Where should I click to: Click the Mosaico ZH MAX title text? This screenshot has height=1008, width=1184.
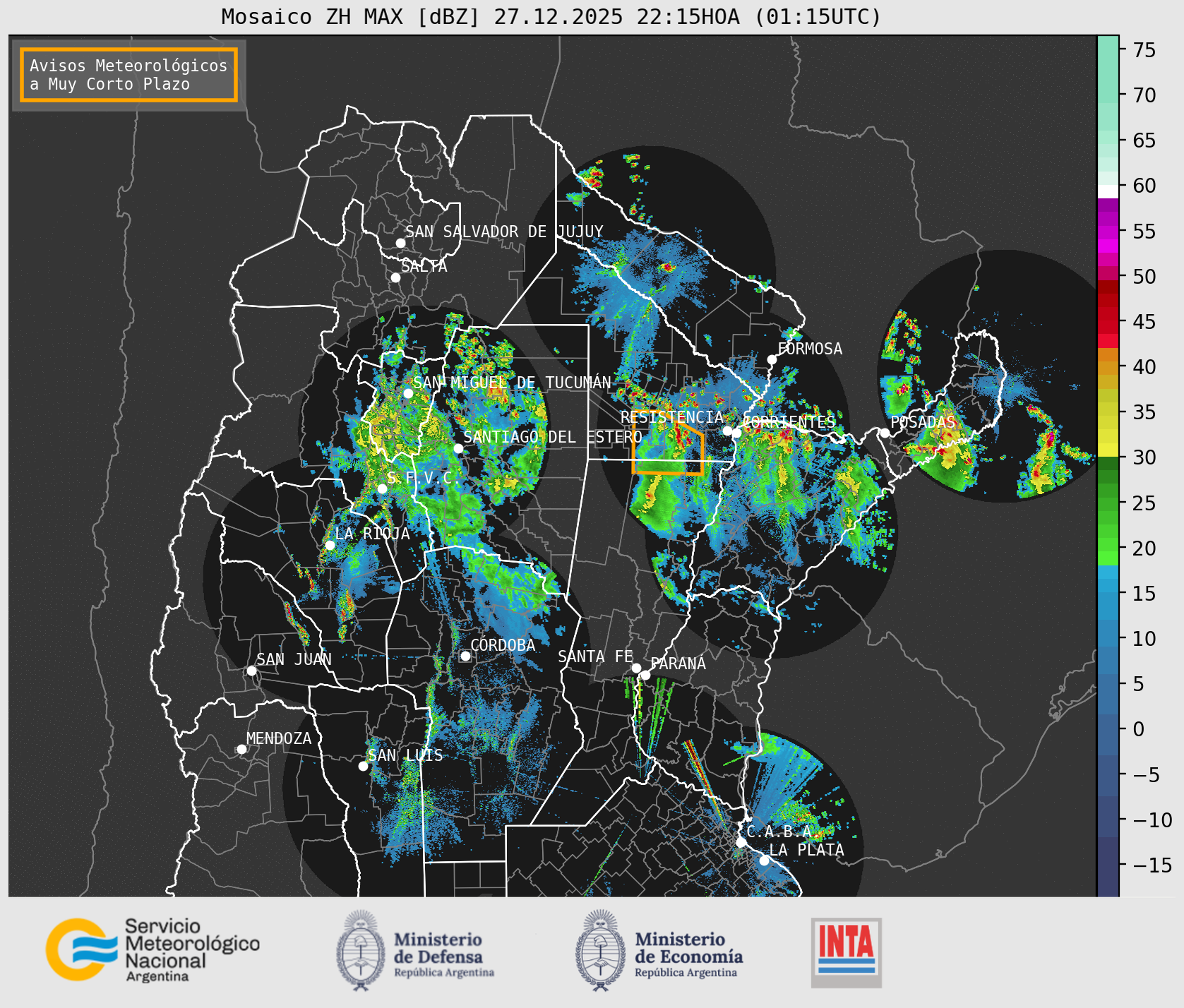[551, 16]
